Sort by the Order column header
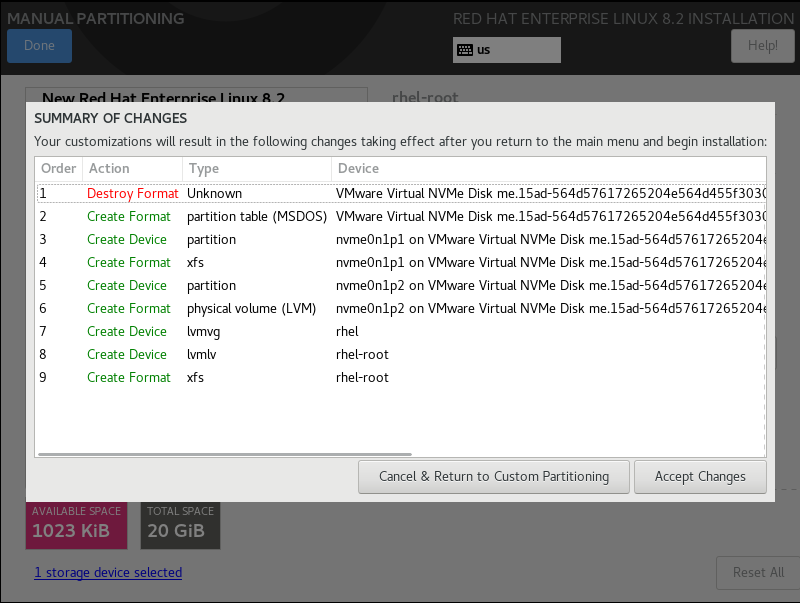The height and width of the screenshot is (603, 800). (x=59, y=169)
